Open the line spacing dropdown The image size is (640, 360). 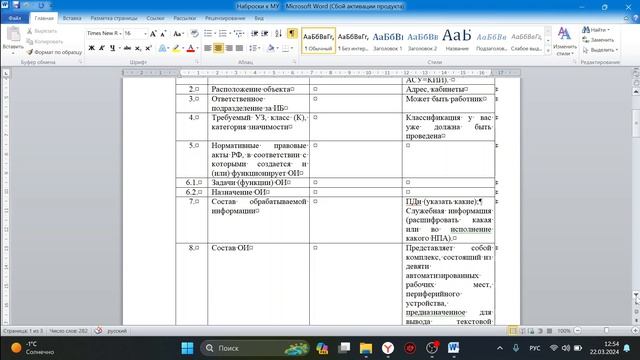[255, 49]
